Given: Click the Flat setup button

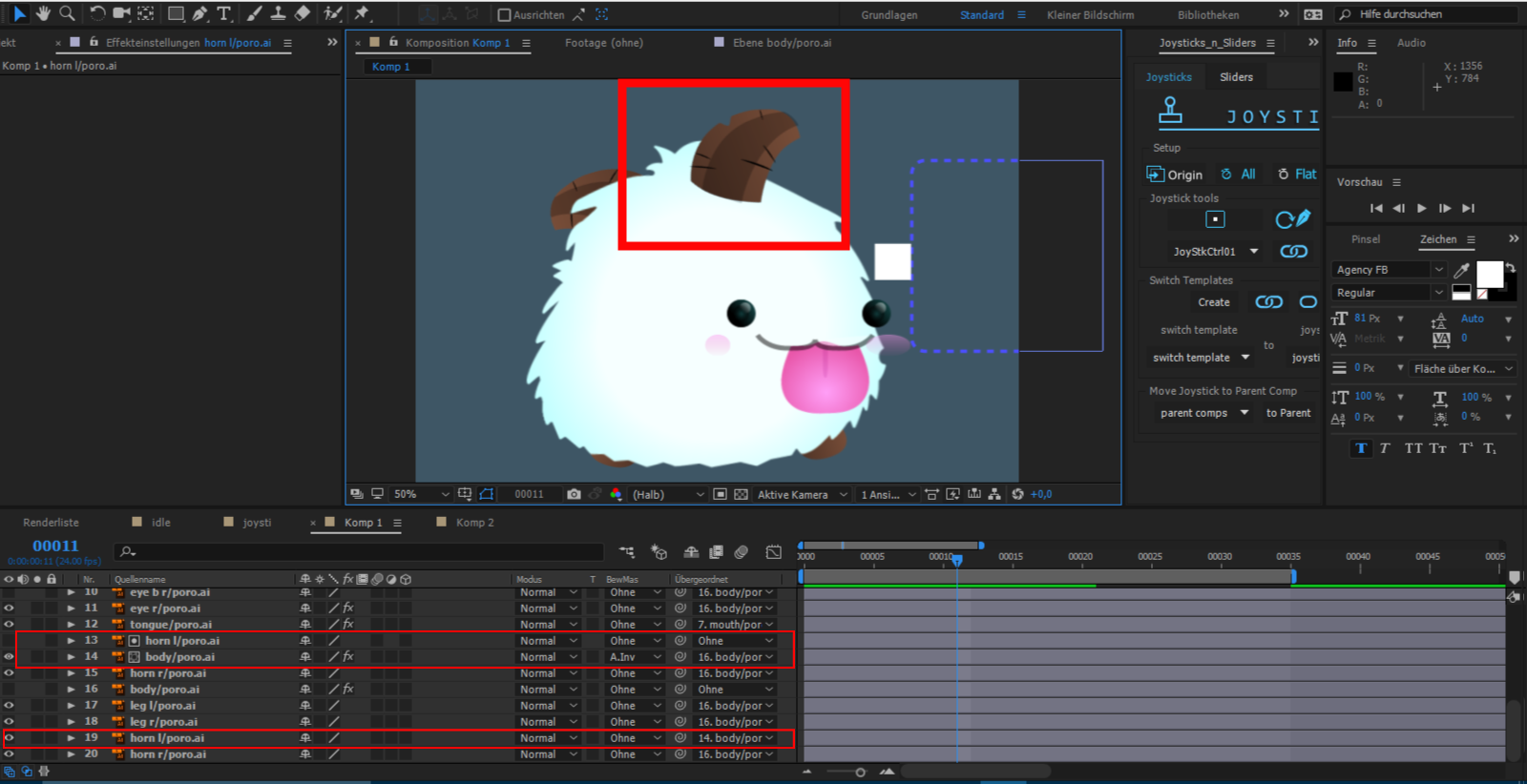Looking at the screenshot, I should tap(1297, 175).
